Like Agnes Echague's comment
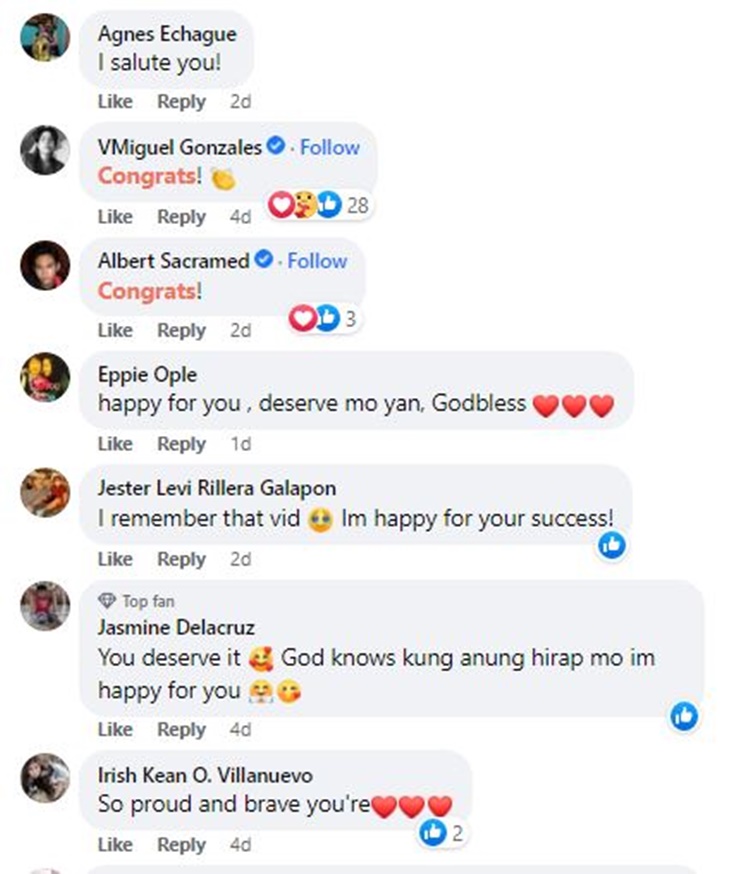The image size is (750, 874). pyautogui.click(x=115, y=102)
